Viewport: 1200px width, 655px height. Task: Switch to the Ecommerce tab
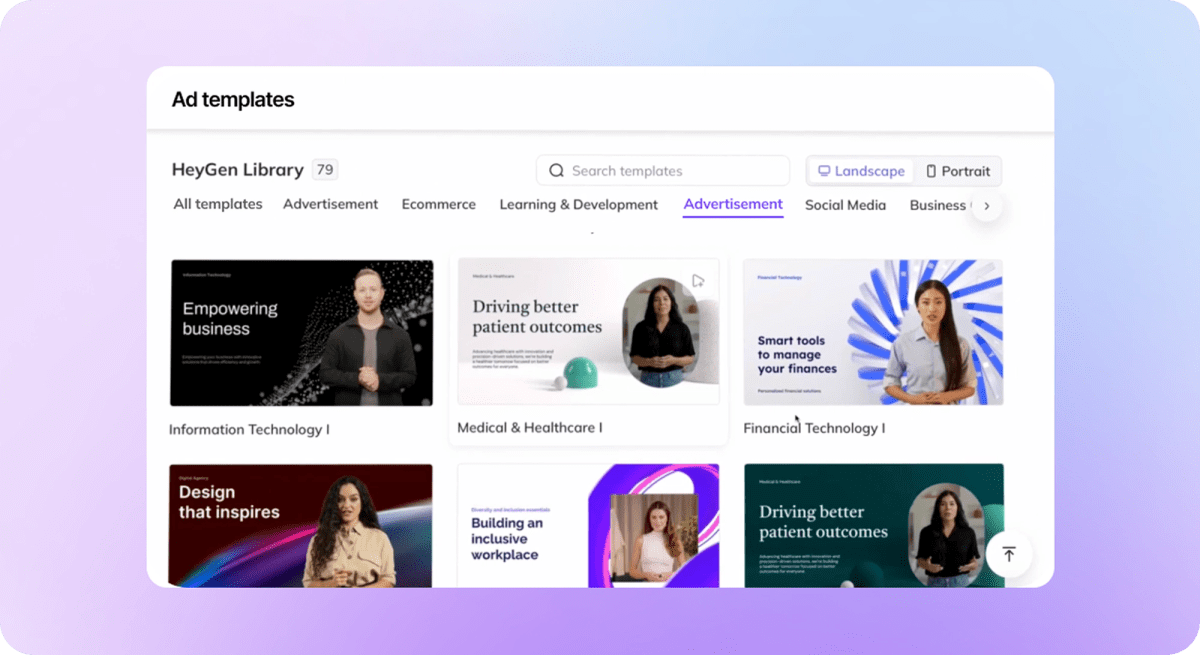click(x=438, y=204)
